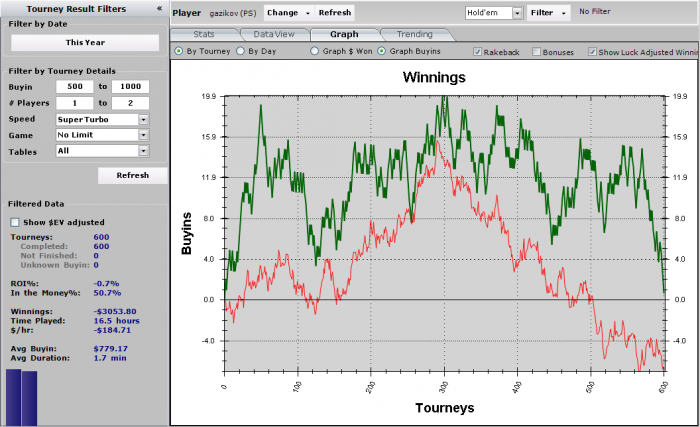700x427 pixels.
Task: Click the ROI% value -0.7%
Action: pyautogui.click(x=106, y=284)
